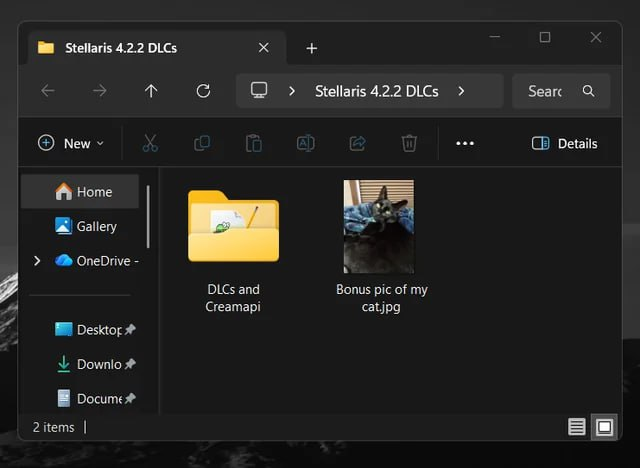Toggle the Details pane
This screenshot has height=468, width=640.
tap(564, 143)
